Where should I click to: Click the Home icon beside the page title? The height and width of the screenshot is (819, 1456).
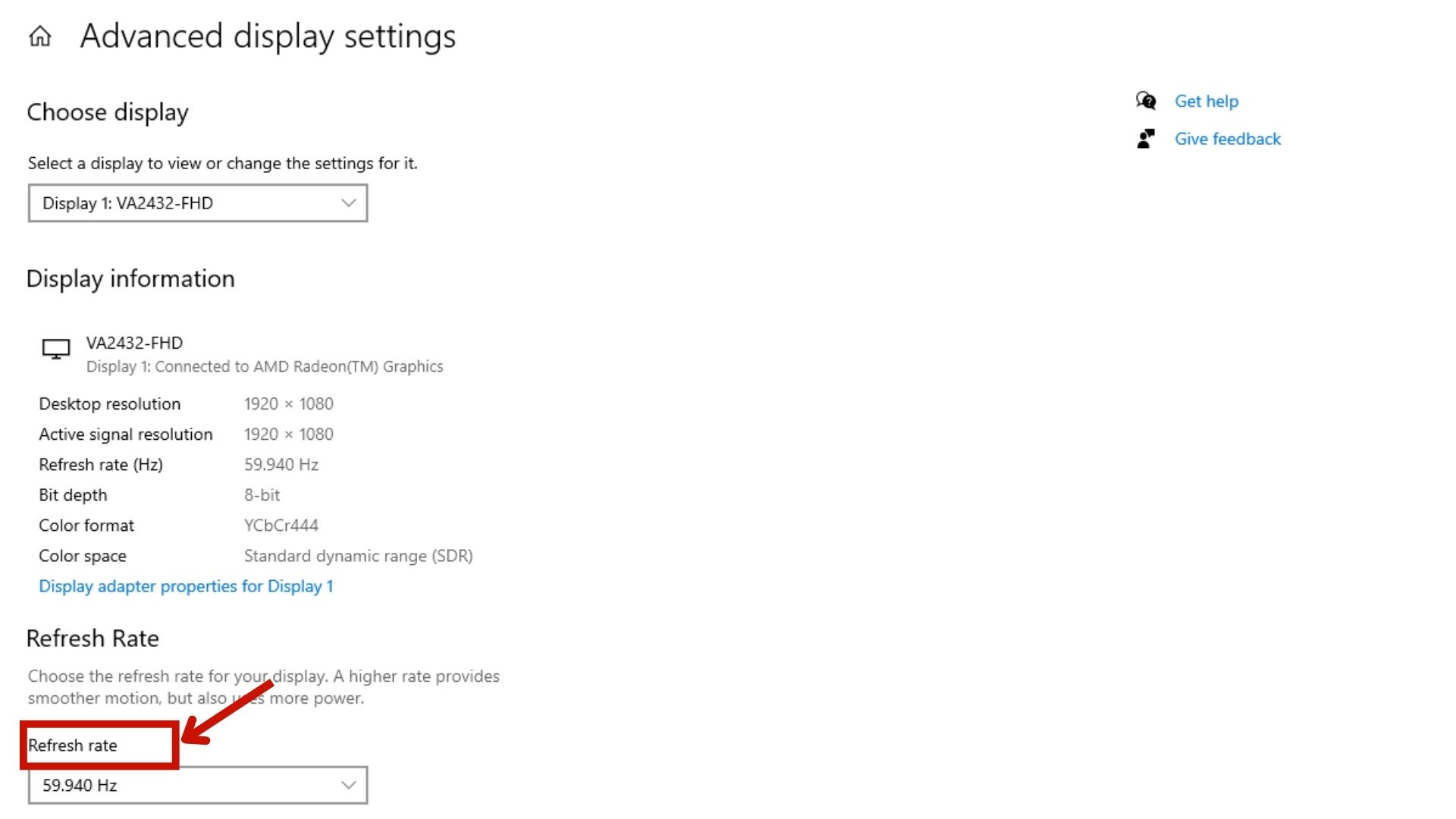tap(40, 36)
